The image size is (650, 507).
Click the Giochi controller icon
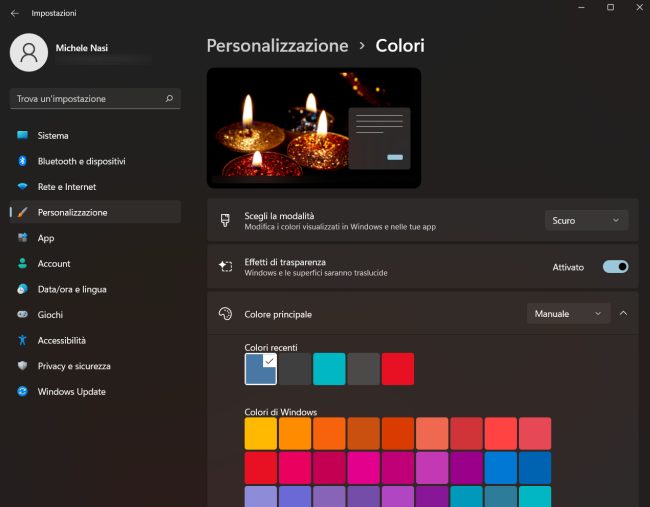pos(22,315)
